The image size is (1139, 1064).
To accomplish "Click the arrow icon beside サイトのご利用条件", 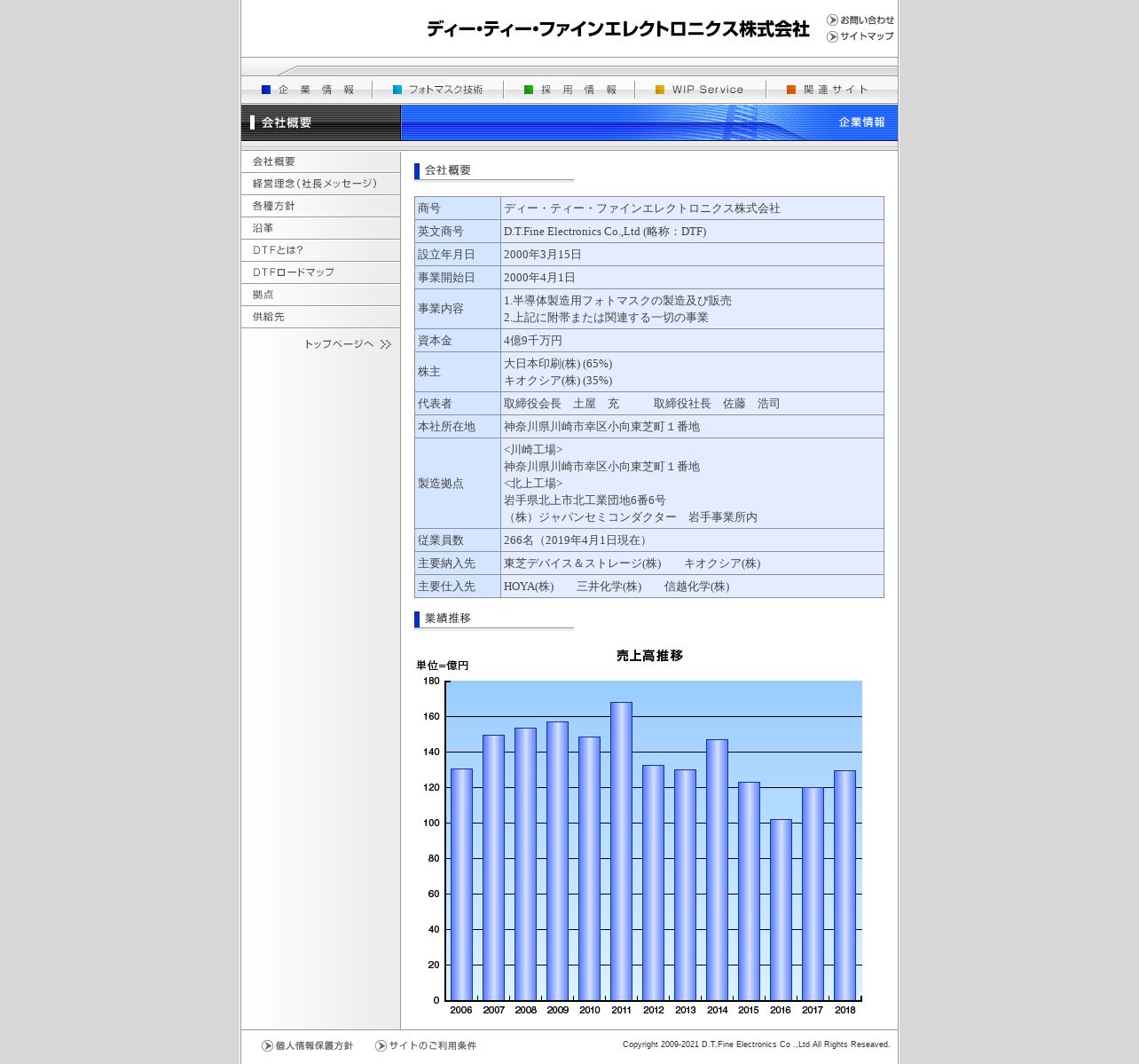I will point(381,1045).
